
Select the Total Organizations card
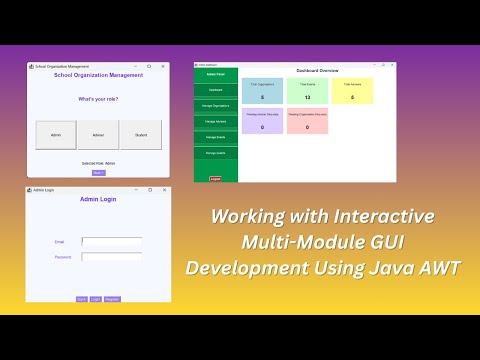click(262, 91)
